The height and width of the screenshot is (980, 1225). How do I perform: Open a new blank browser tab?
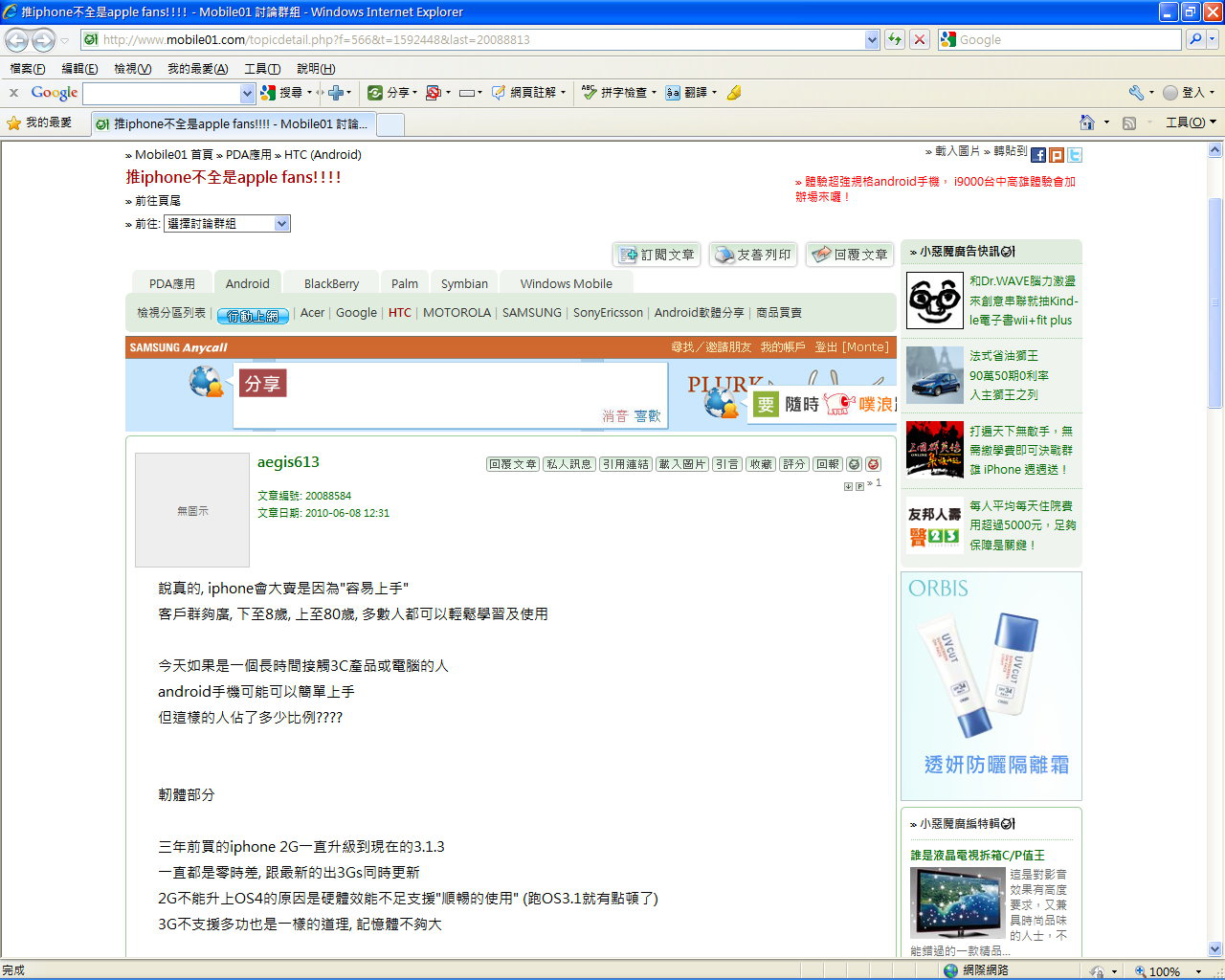(x=390, y=123)
